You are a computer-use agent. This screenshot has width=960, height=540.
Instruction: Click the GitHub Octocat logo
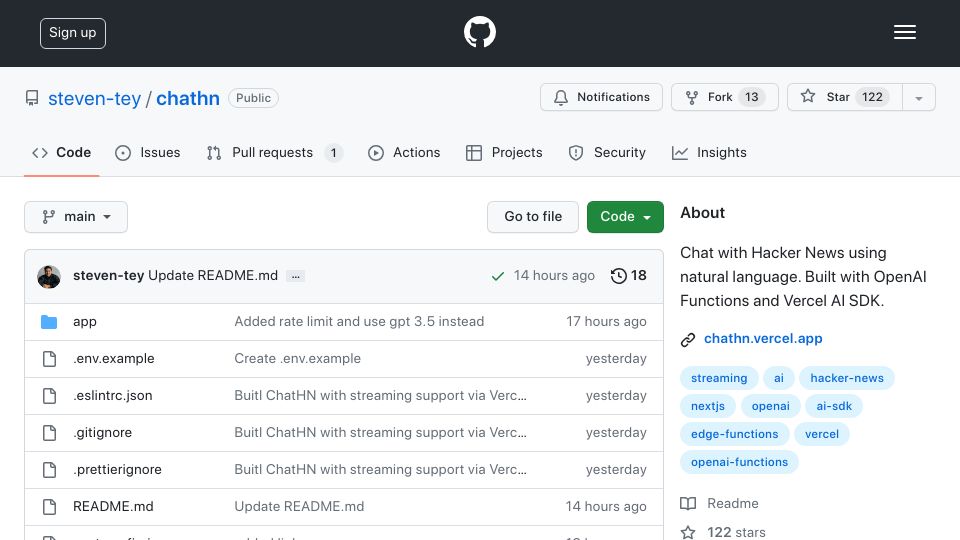click(x=479, y=32)
